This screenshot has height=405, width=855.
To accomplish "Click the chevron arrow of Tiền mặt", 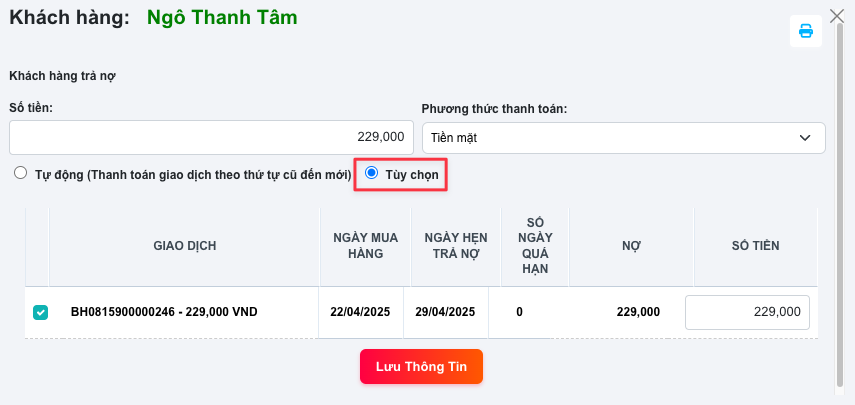I will [805, 138].
